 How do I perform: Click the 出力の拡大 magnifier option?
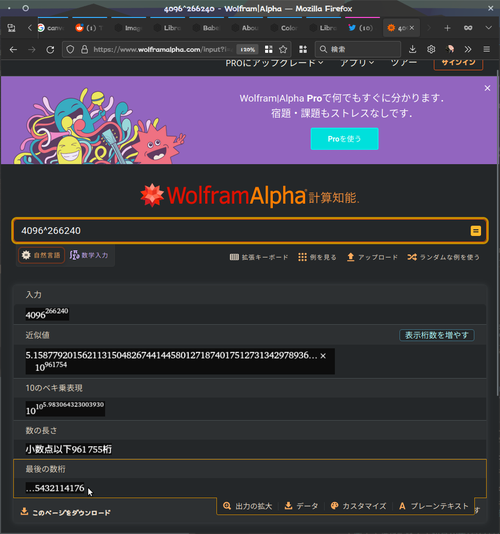tap(248, 506)
